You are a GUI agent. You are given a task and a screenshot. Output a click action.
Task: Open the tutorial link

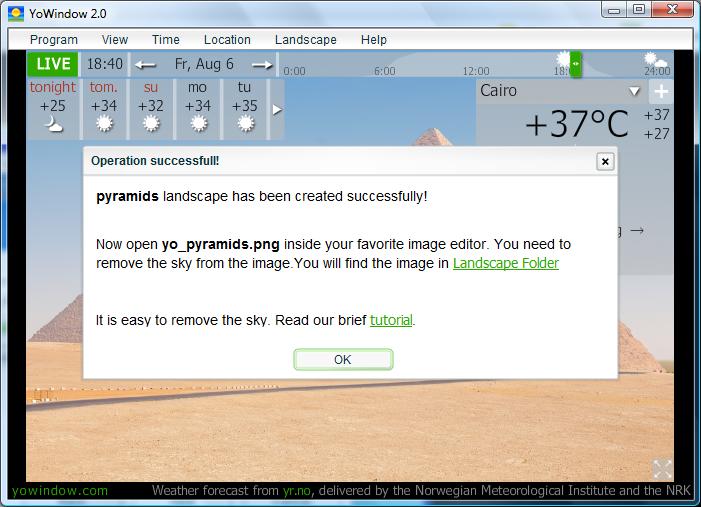(x=391, y=321)
